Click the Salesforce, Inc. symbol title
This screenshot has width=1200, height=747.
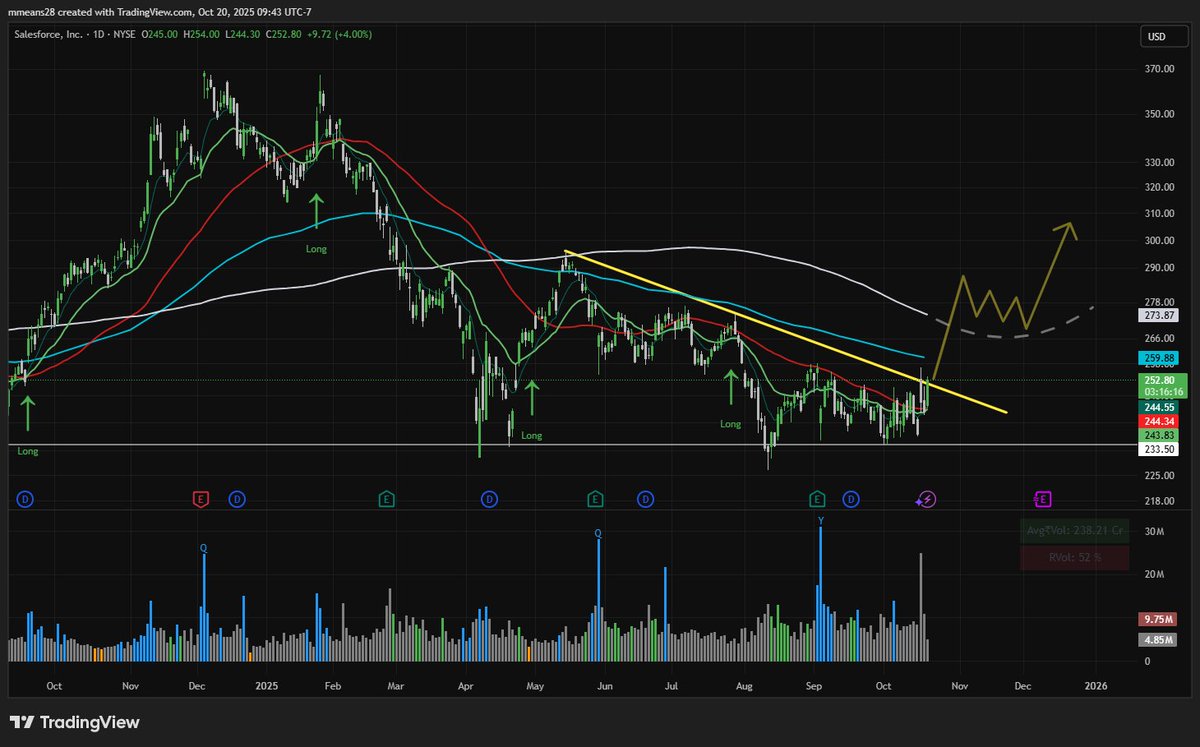tap(52, 34)
